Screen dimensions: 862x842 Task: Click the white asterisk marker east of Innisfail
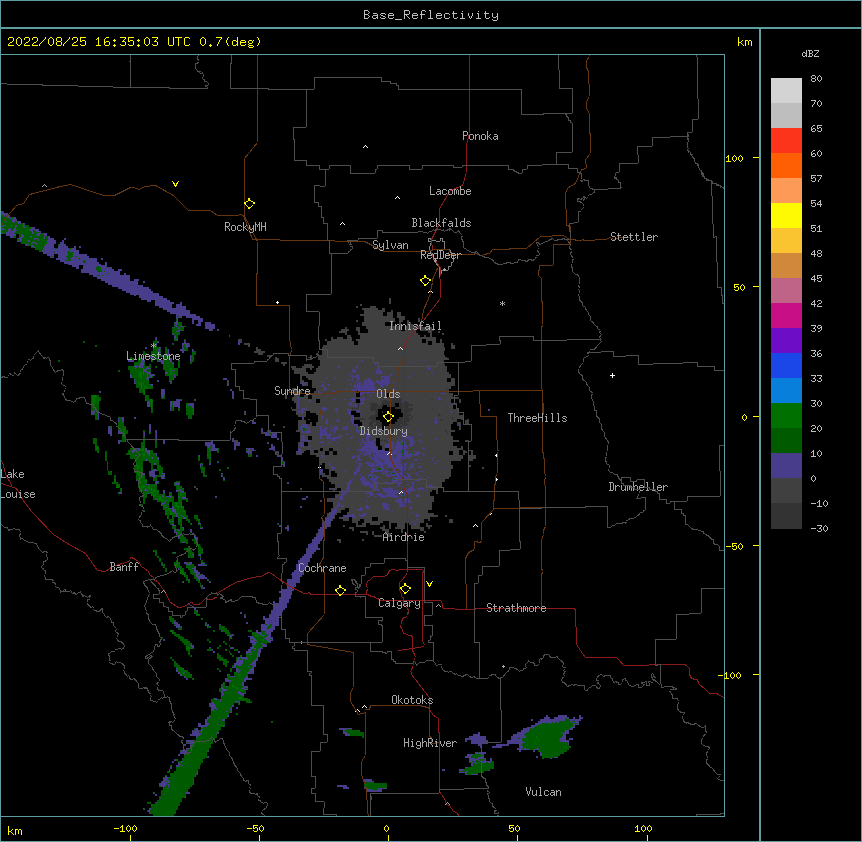tap(502, 303)
